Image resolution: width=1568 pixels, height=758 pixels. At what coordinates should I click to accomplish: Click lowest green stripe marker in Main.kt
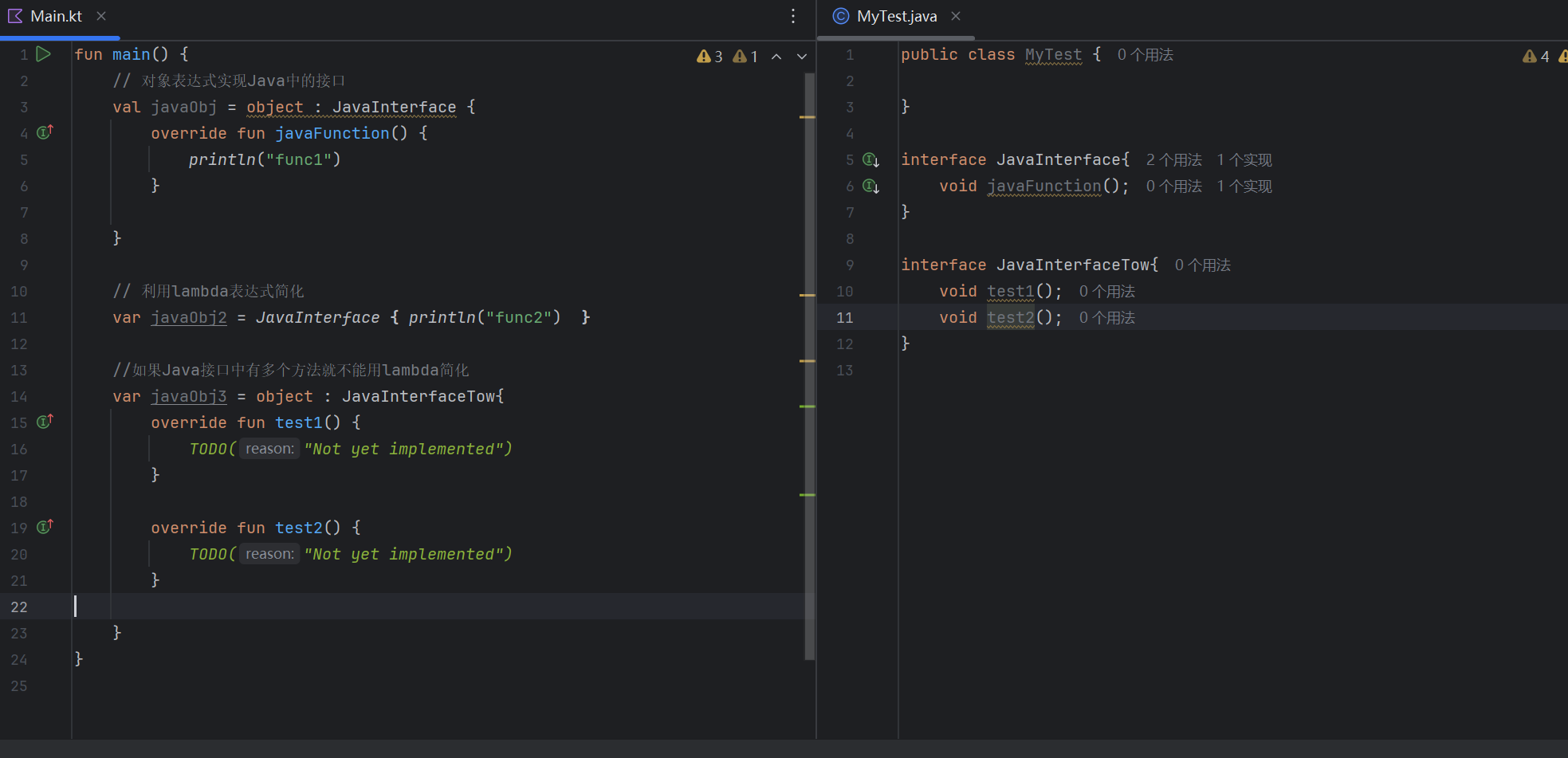(x=807, y=495)
